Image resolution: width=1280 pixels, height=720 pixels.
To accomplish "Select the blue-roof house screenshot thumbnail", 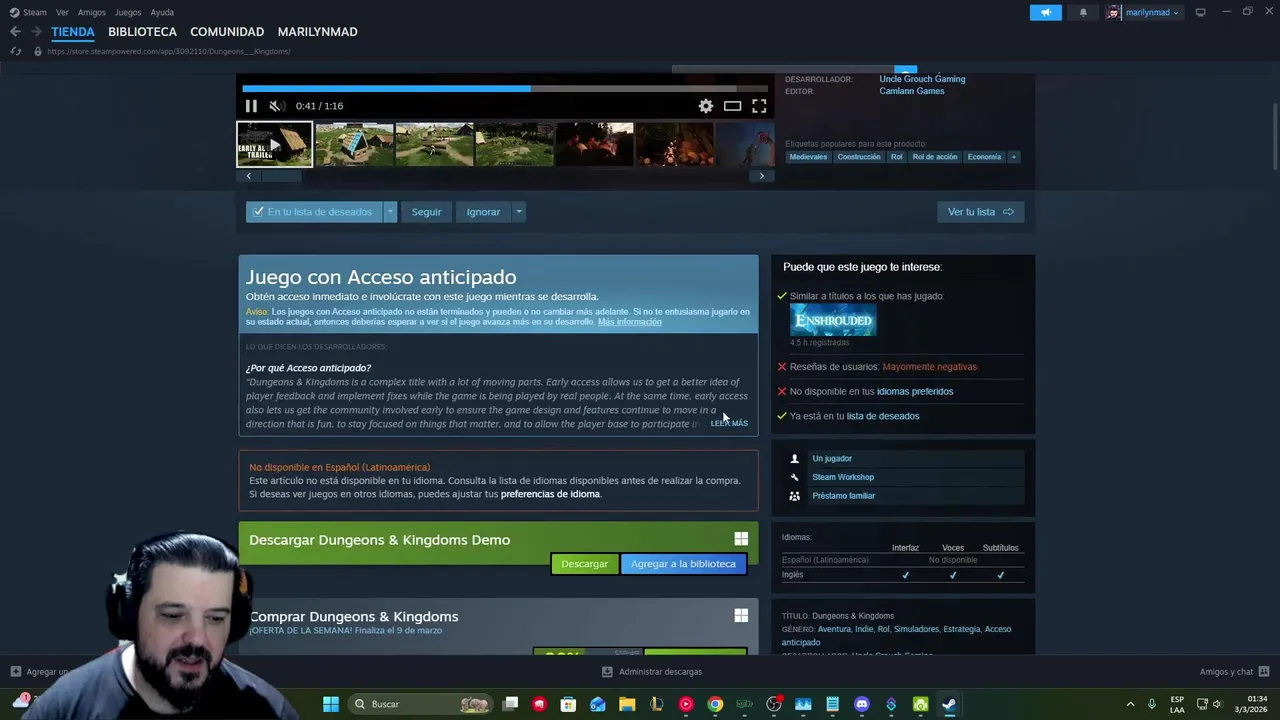I will [x=354, y=145].
